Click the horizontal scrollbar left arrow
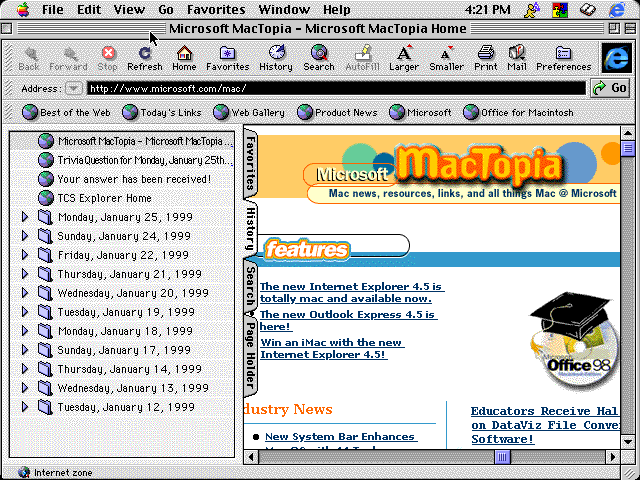 click(x=251, y=457)
